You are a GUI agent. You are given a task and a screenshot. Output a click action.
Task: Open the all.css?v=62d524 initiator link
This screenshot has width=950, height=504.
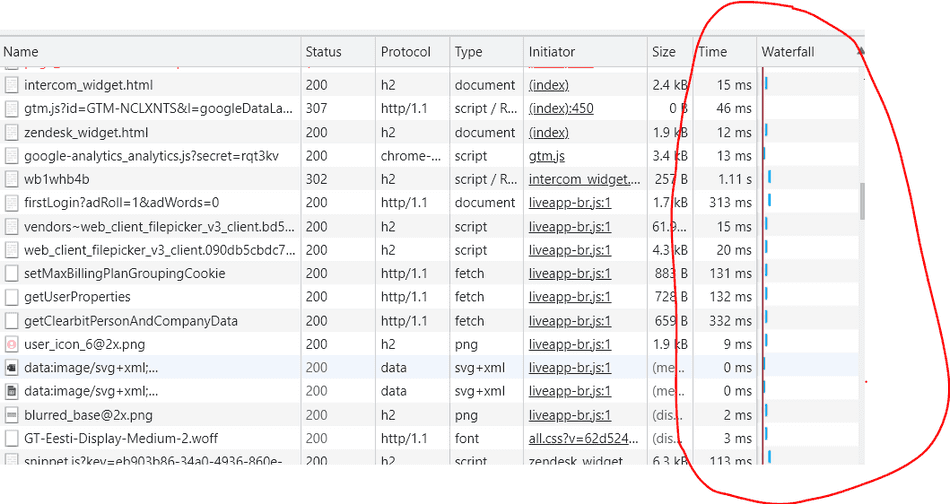(583, 438)
